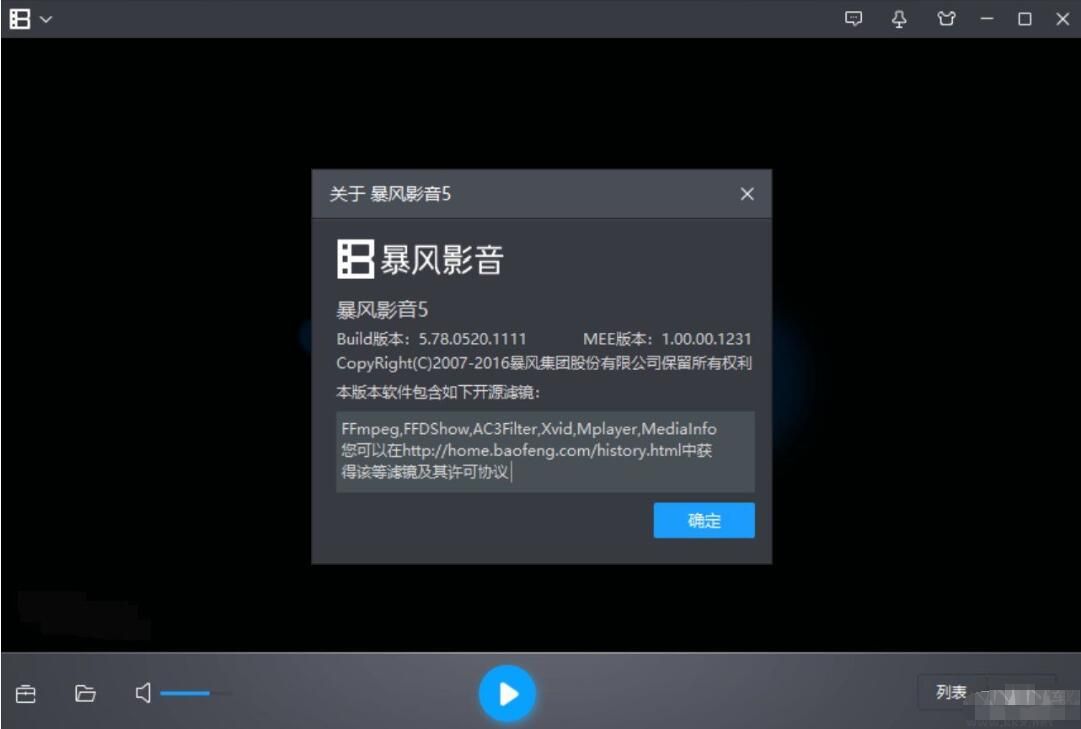This screenshot has width=1081, height=729.
Task: Click the 暴风影音 logo inside the About dialog
Action: 420,259
